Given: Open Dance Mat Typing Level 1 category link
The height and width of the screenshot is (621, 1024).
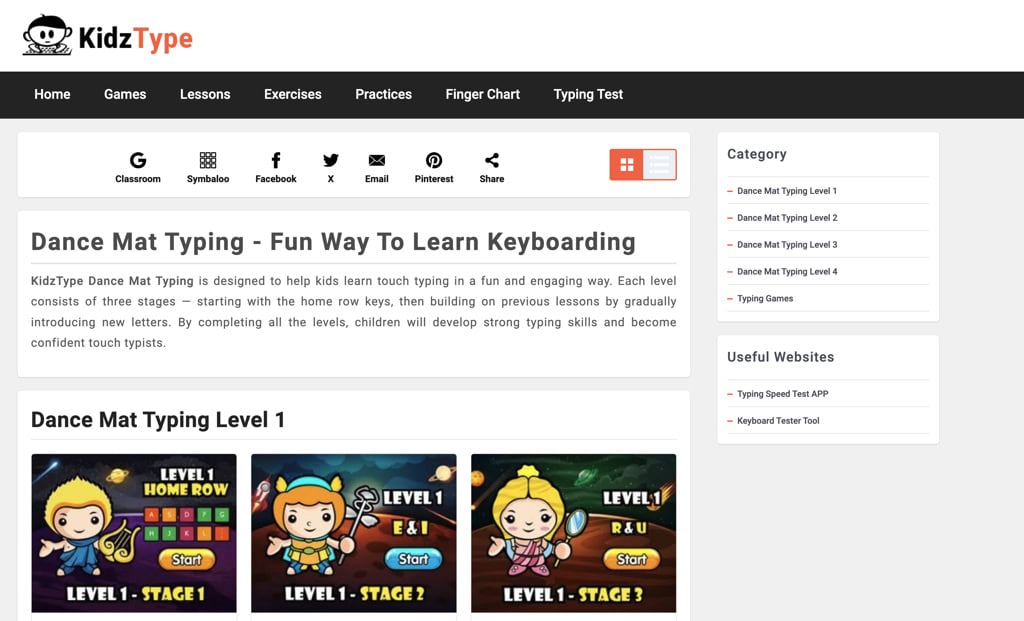Looking at the screenshot, I should tap(786, 191).
